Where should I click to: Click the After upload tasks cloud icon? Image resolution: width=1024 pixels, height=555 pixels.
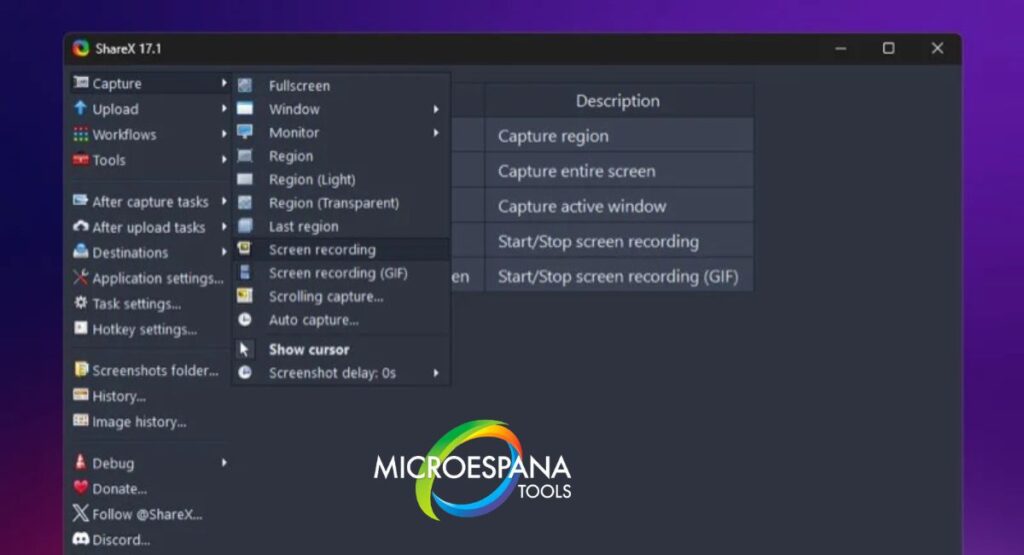pos(80,226)
